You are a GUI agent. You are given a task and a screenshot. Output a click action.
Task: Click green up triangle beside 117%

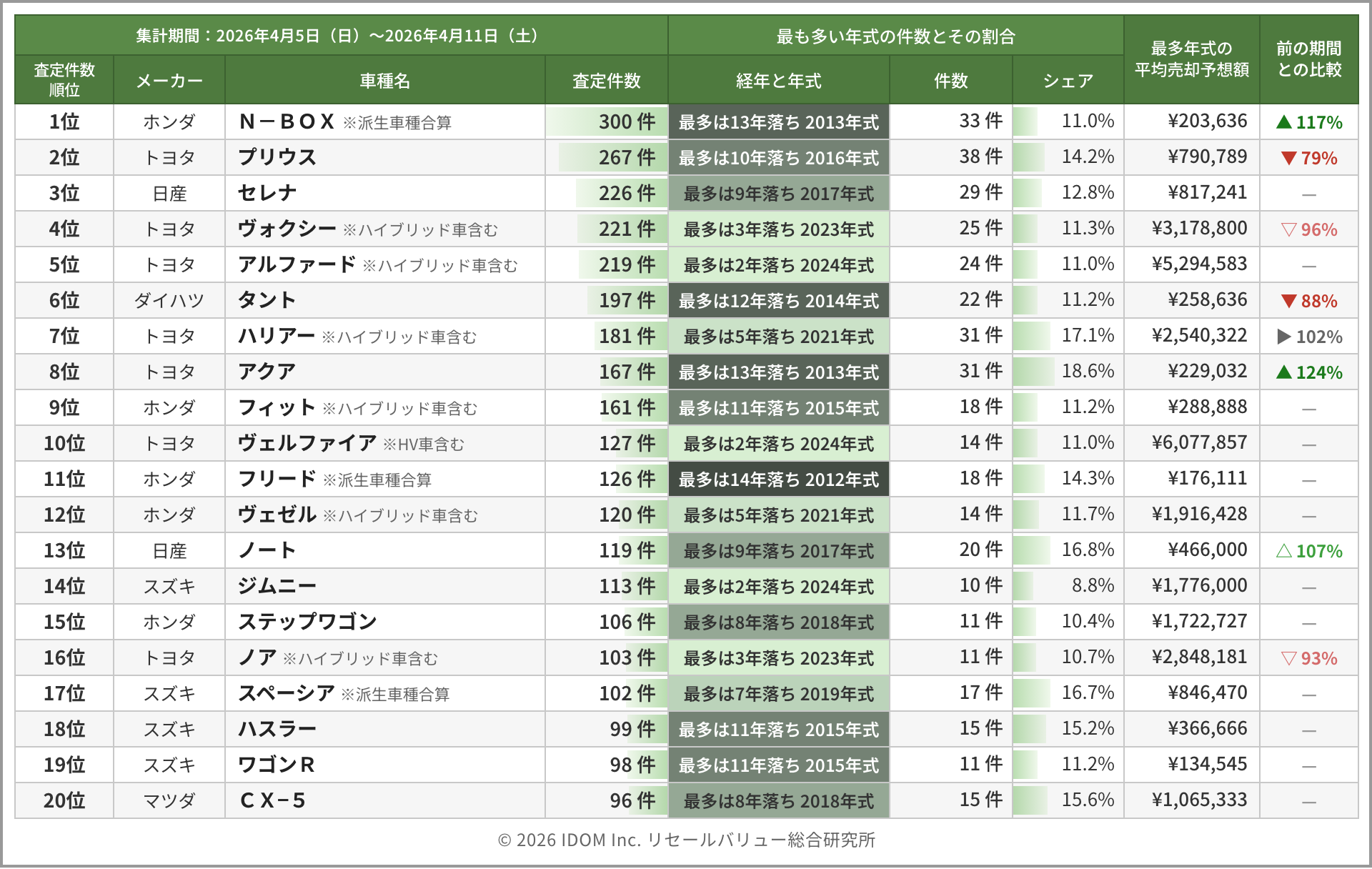(x=1284, y=122)
